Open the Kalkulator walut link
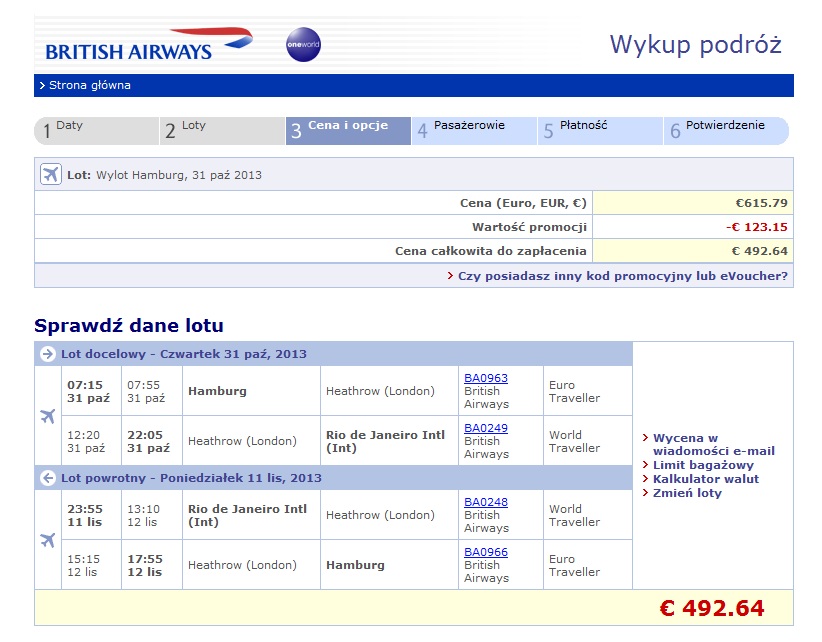The image size is (822, 642). click(x=706, y=478)
